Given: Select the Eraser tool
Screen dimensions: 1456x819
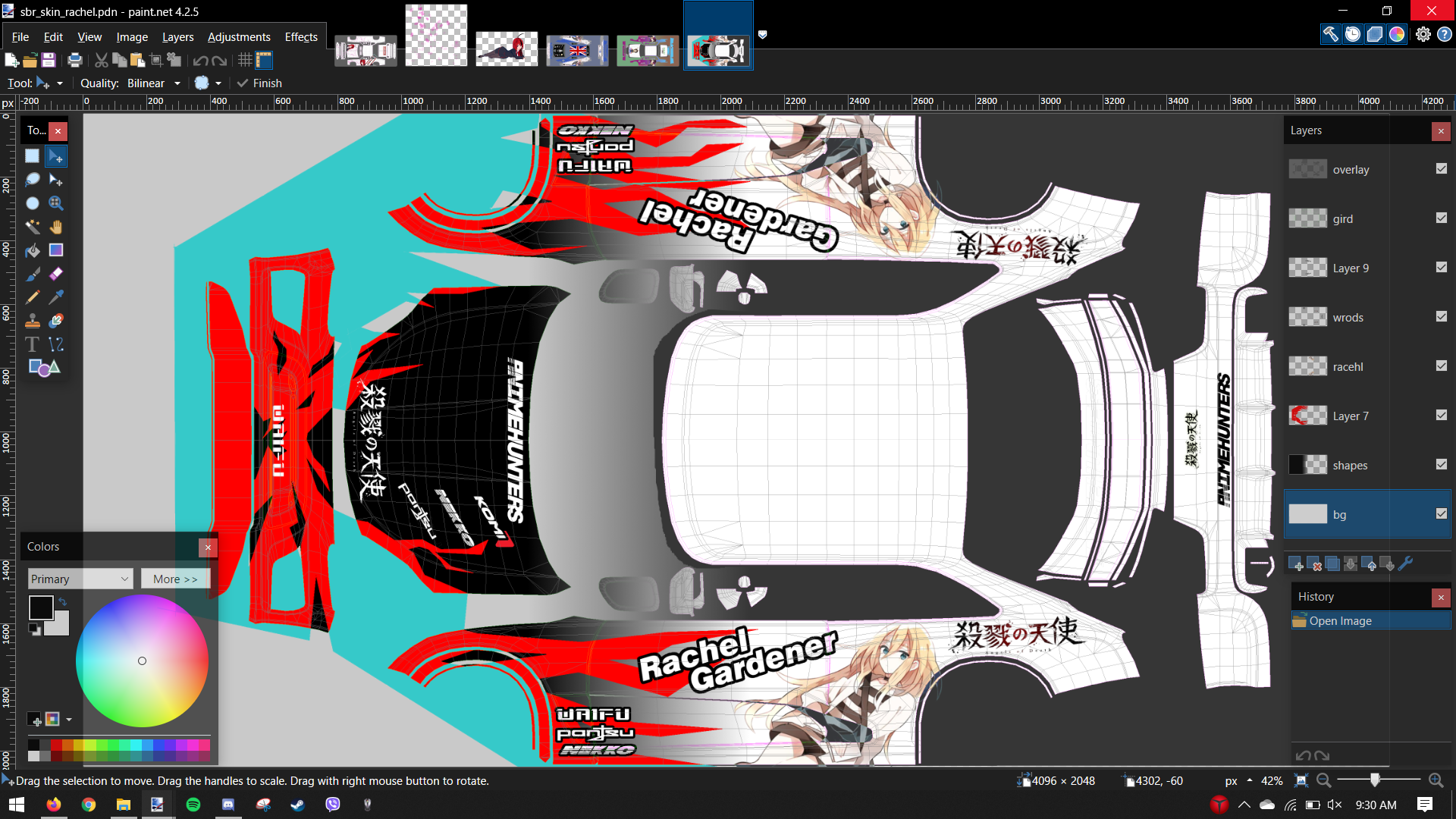Looking at the screenshot, I should [56, 274].
